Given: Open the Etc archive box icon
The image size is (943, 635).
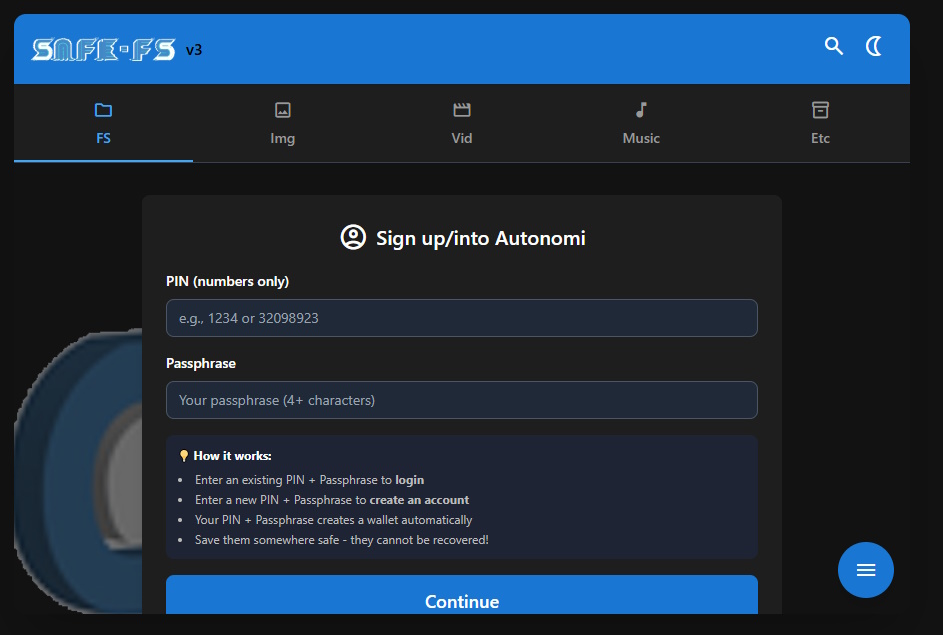Looking at the screenshot, I should [x=820, y=110].
